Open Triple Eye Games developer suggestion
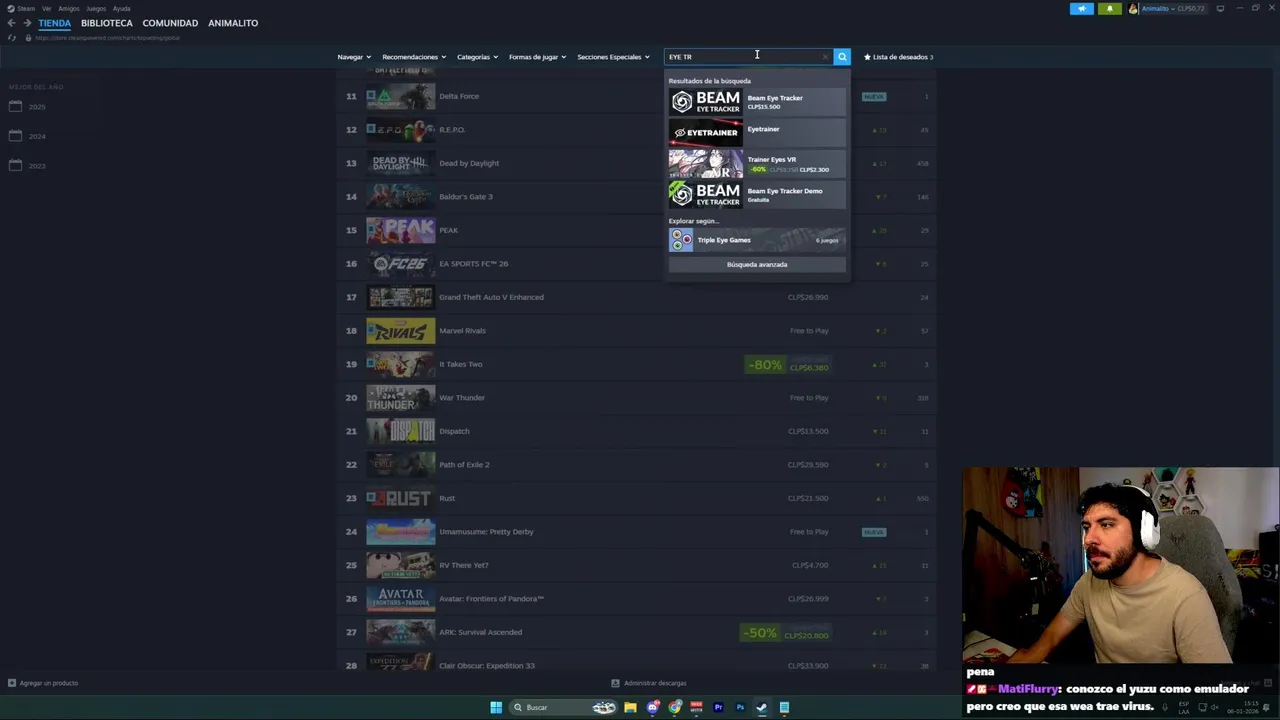This screenshot has width=1280, height=720. coord(757,240)
